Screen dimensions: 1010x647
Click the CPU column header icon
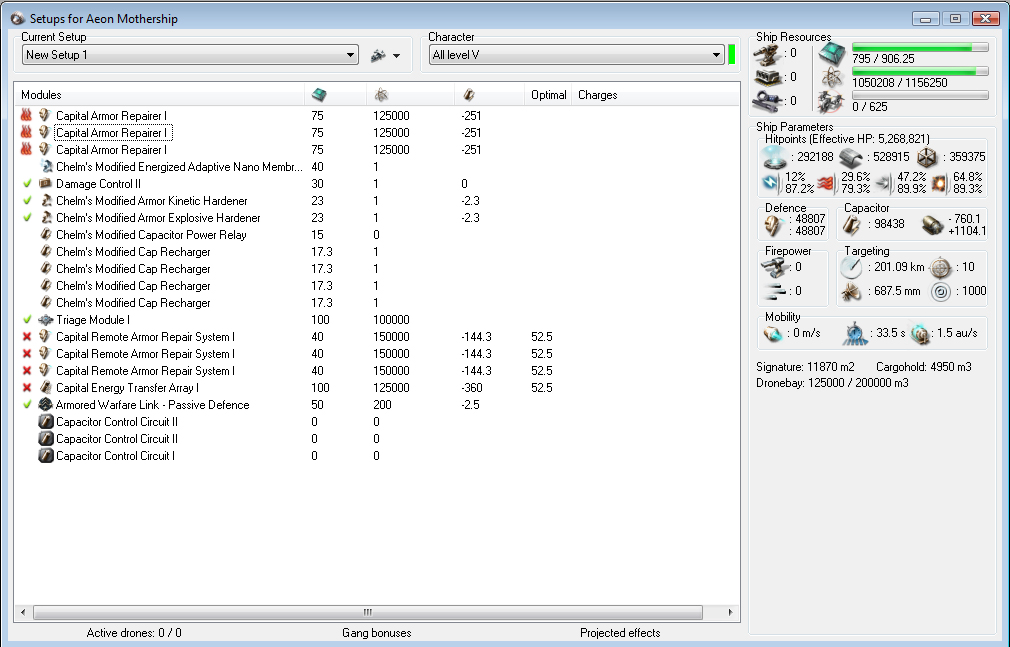click(319, 95)
